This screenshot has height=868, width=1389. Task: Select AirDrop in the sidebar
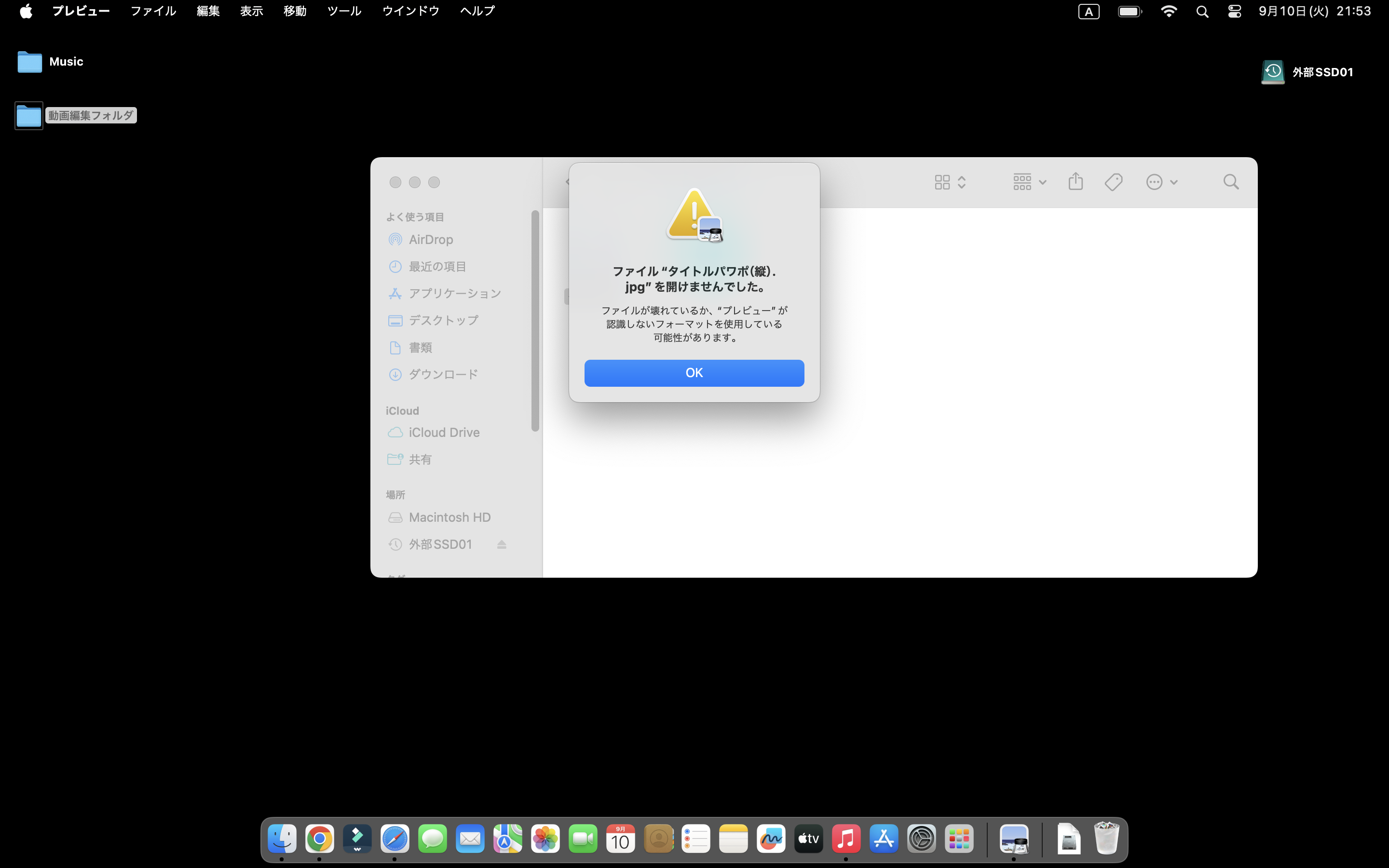(431, 239)
